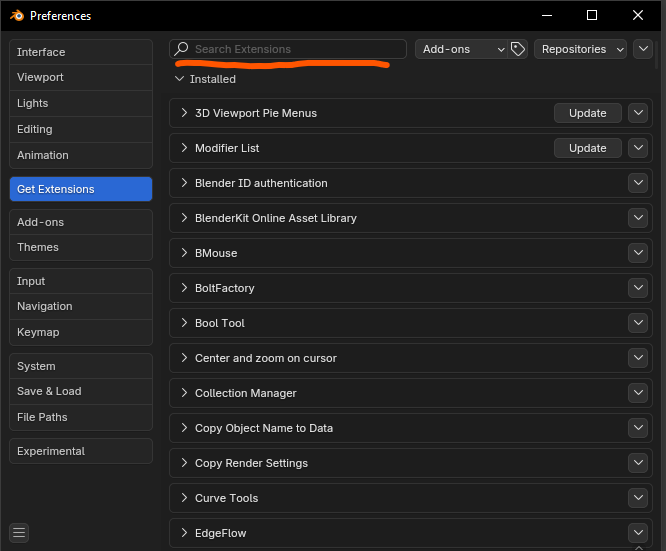Click the Blender logo icon in title bar
The image size is (666, 551).
pyautogui.click(x=17, y=16)
